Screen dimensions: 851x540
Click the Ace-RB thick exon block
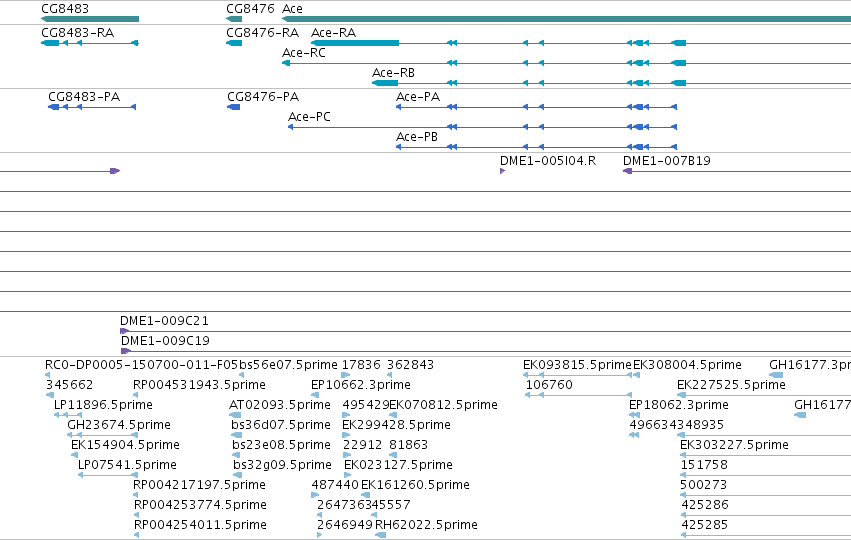(x=385, y=83)
